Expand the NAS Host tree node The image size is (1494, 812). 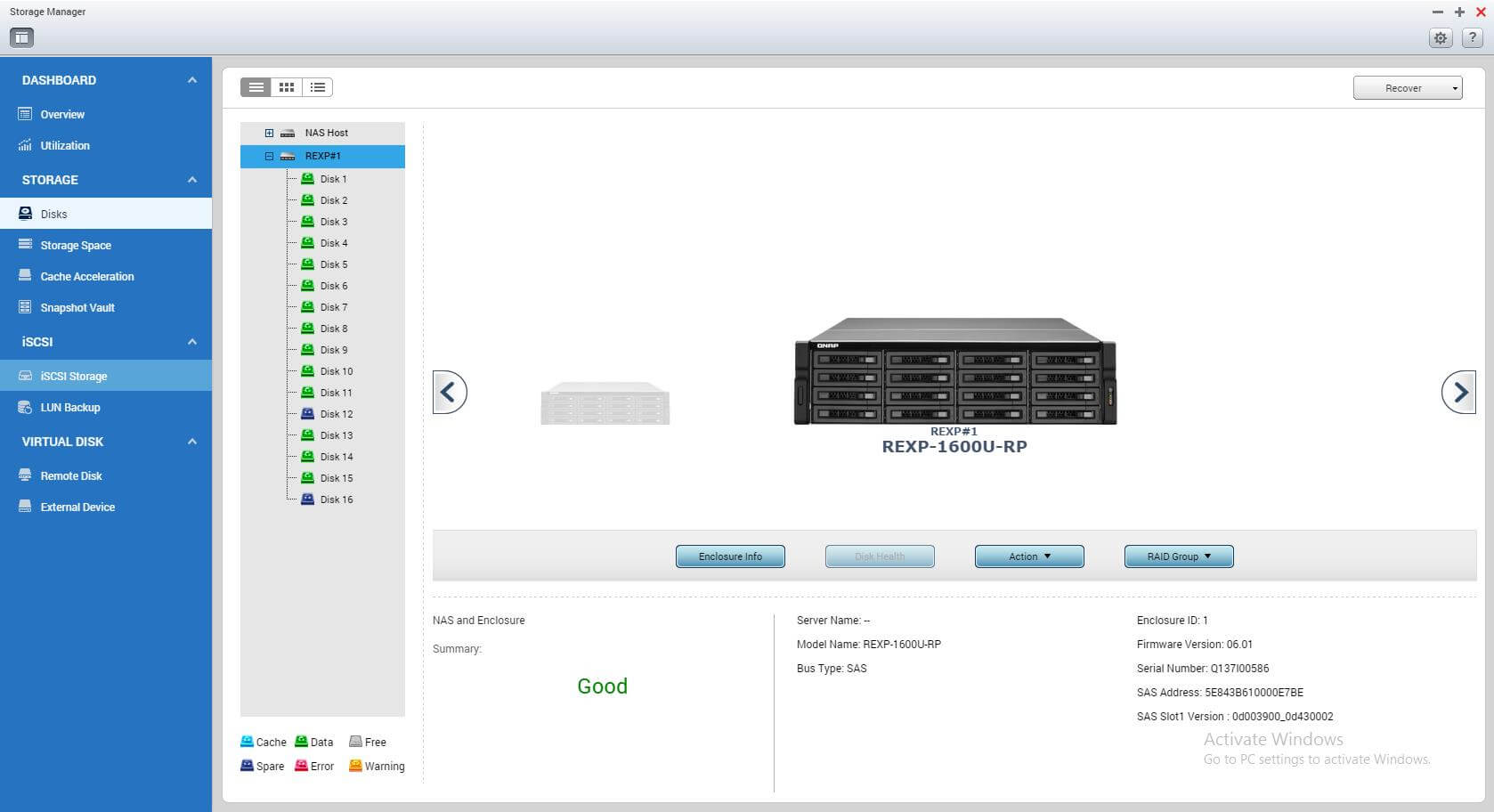pos(269,133)
